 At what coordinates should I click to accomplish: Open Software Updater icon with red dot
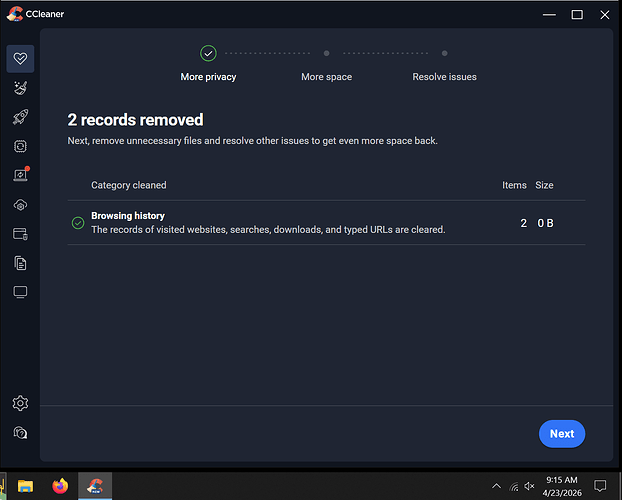click(x=21, y=175)
